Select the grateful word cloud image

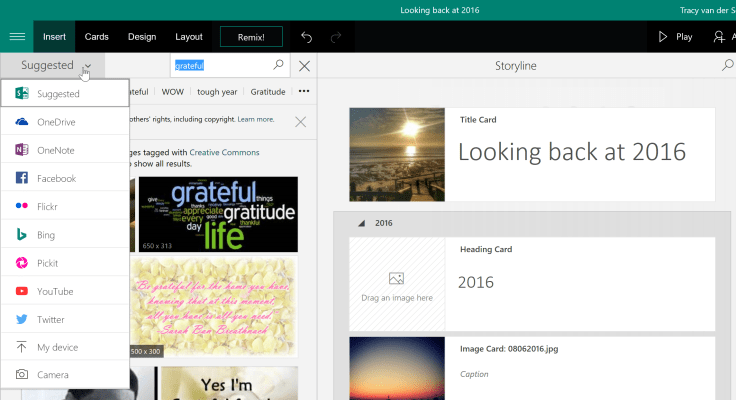(x=217, y=214)
